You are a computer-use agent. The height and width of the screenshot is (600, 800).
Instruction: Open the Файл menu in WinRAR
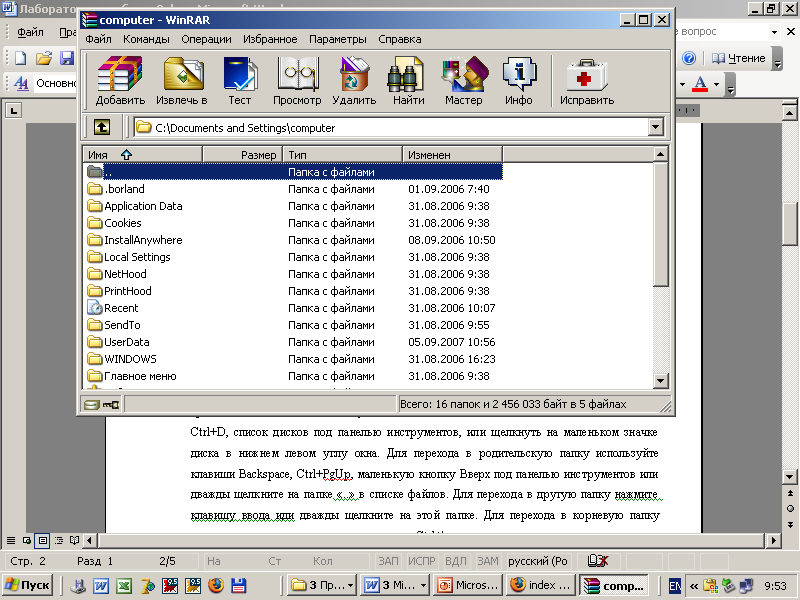coord(98,39)
